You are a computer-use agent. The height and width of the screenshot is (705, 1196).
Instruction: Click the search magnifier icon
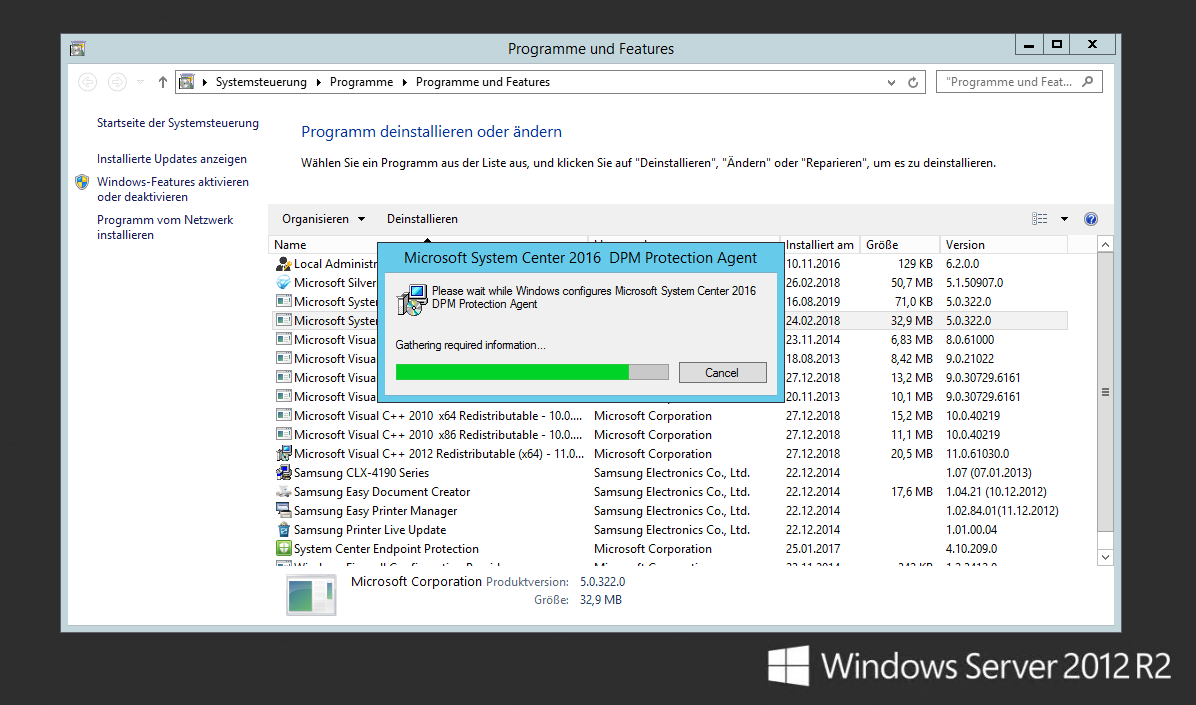click(x=1088, y=82)
